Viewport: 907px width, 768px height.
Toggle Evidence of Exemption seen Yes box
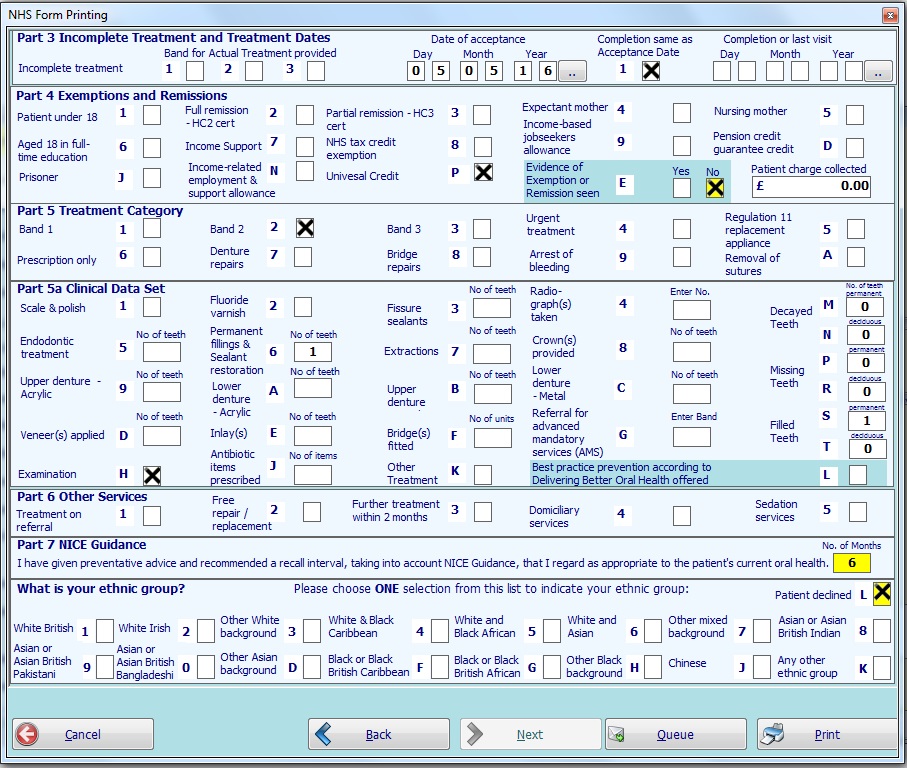(682, 187)
